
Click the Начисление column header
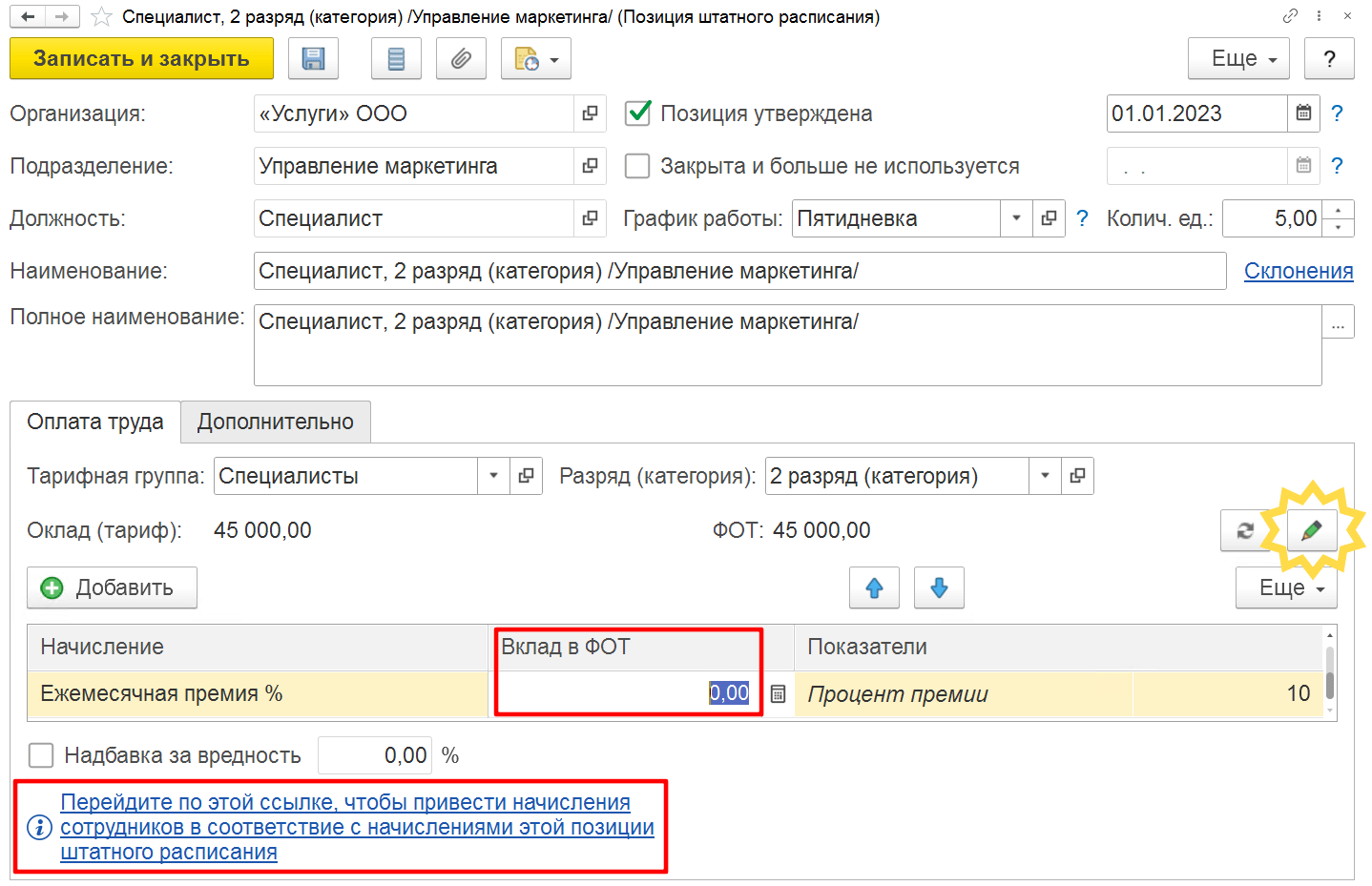tap(258, 648)
